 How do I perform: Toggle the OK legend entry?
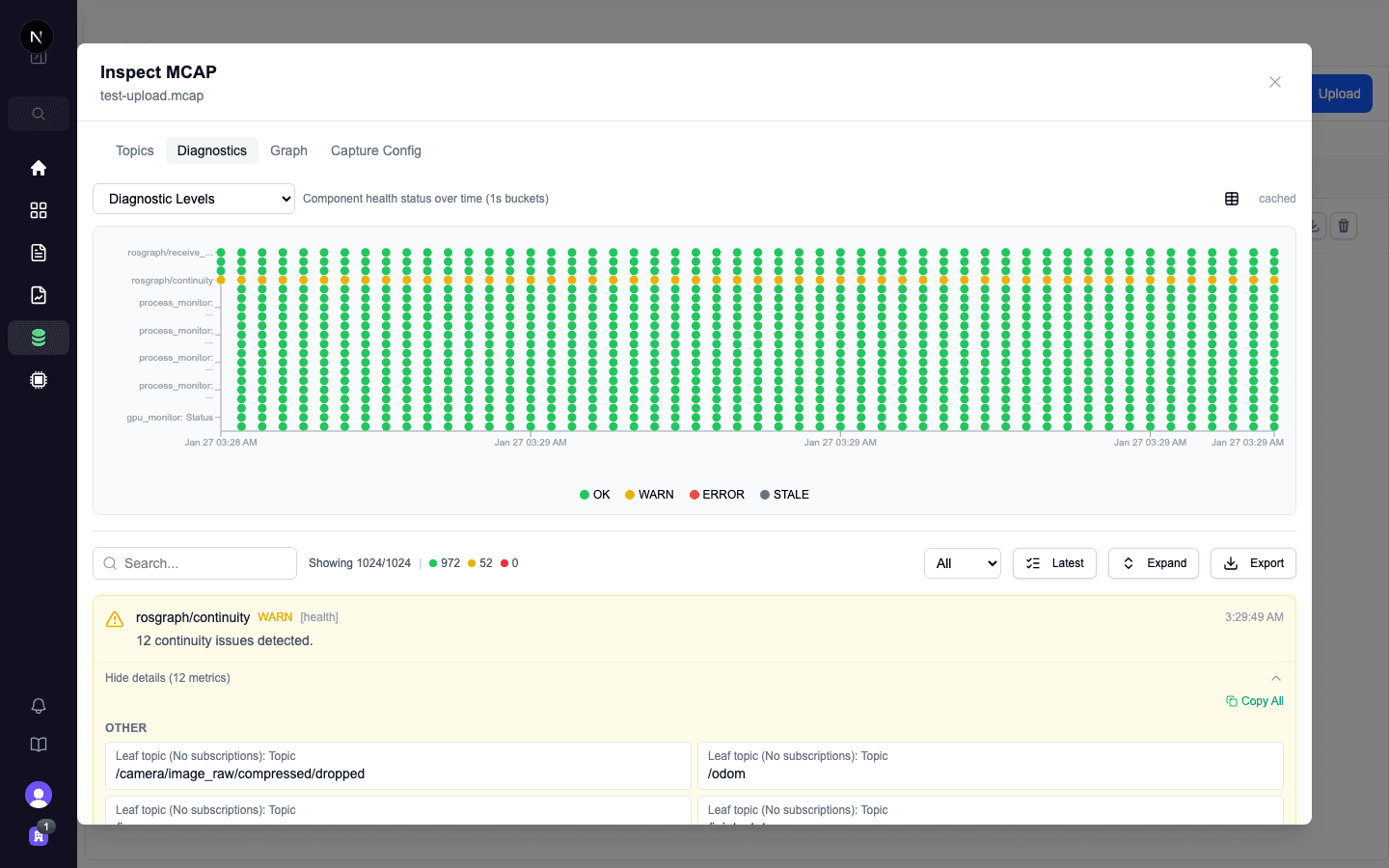(x=594, y=495)
